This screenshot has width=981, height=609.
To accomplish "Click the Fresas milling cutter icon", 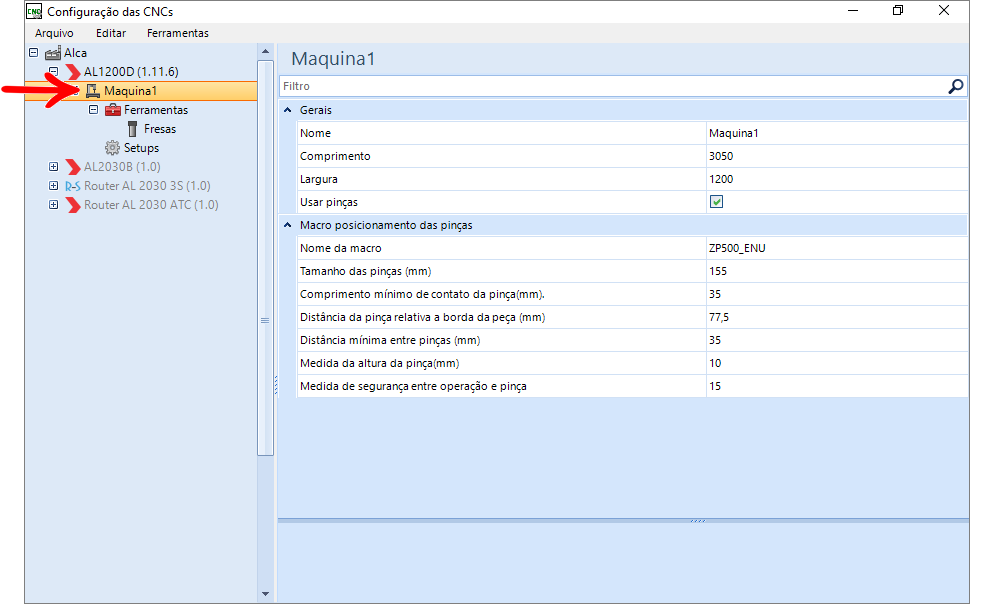I will coord(132,129).
